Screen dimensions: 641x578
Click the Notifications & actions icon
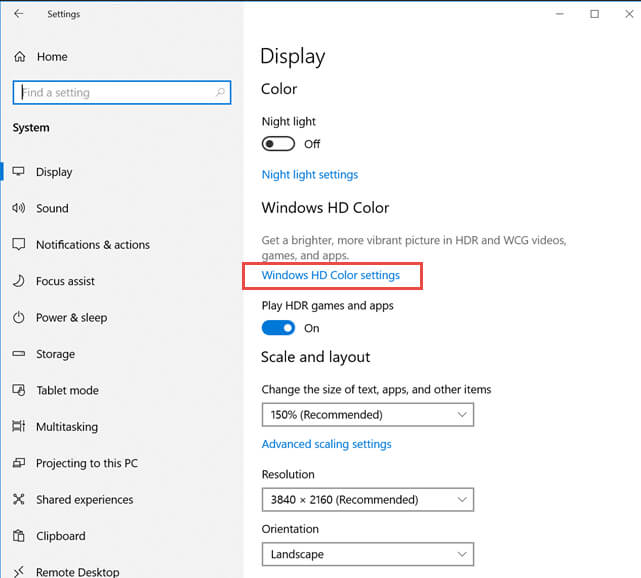click(19, 244)
